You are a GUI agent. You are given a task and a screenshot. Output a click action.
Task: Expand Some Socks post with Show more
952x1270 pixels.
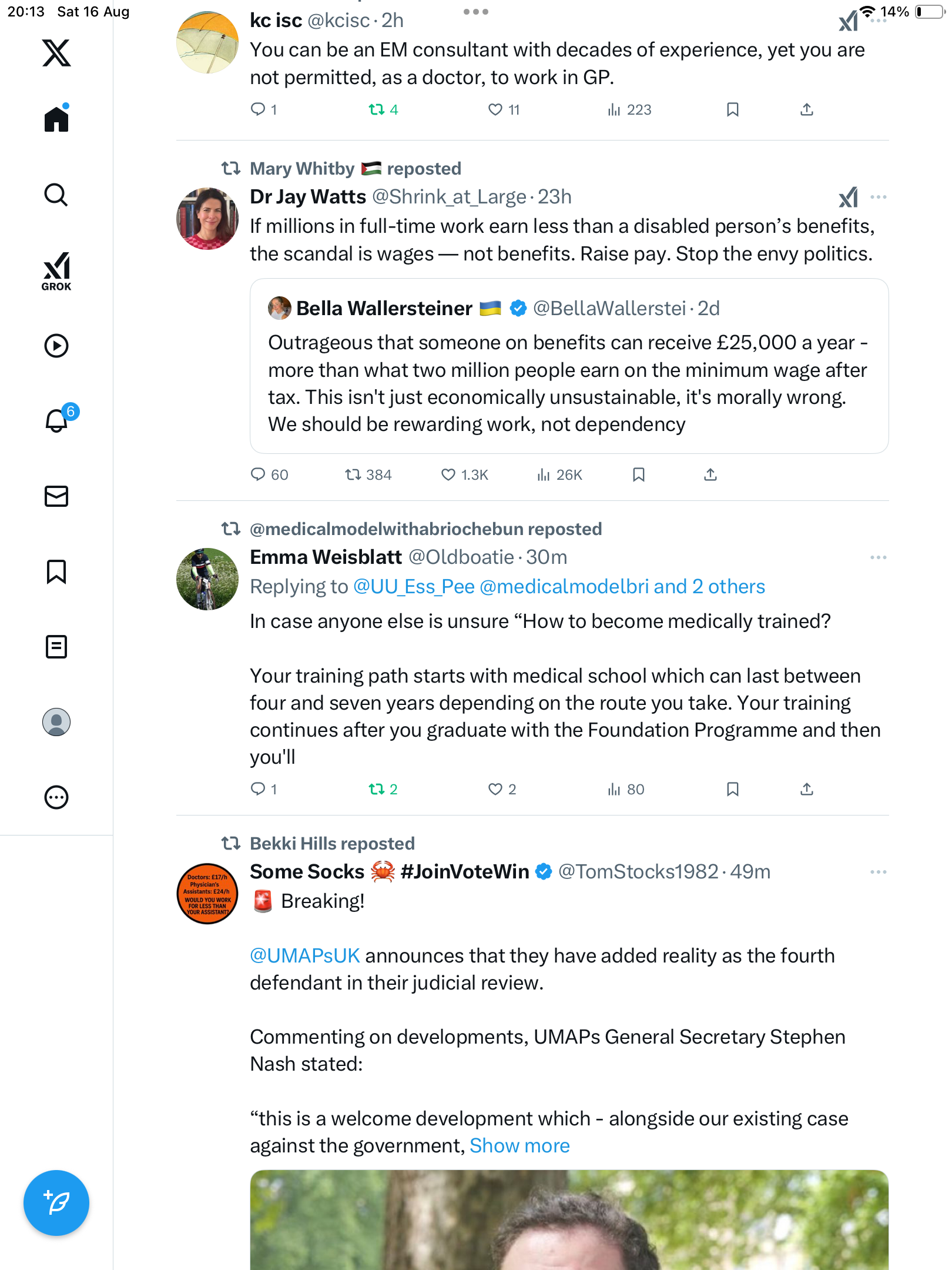[519, 1145]
